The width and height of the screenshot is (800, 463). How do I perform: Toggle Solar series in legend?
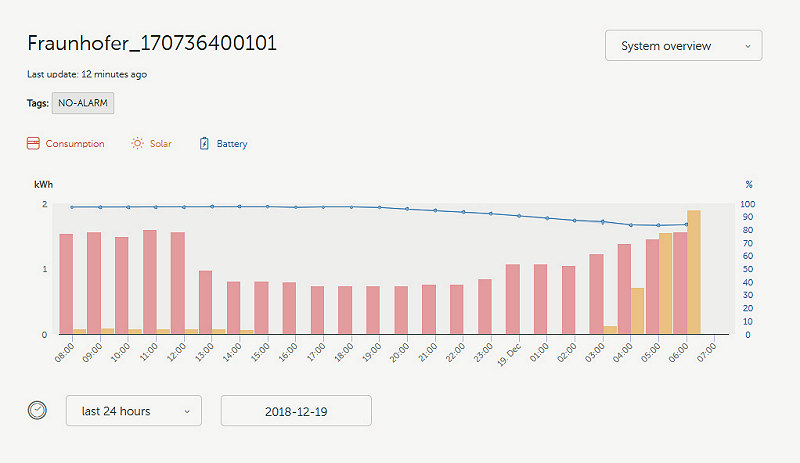tap(160, 144)
